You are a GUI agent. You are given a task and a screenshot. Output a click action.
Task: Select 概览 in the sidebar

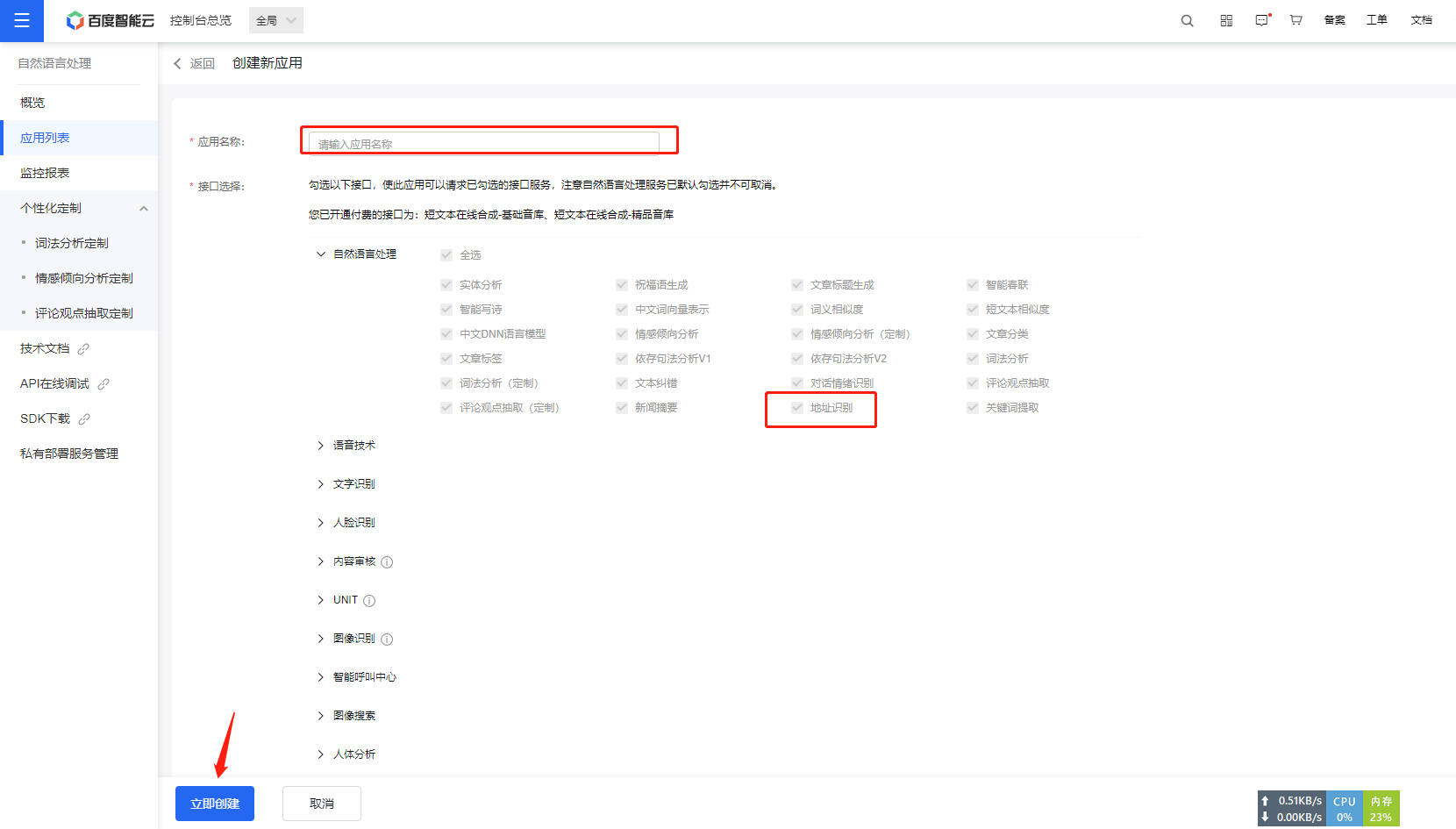tap(32, 103)
